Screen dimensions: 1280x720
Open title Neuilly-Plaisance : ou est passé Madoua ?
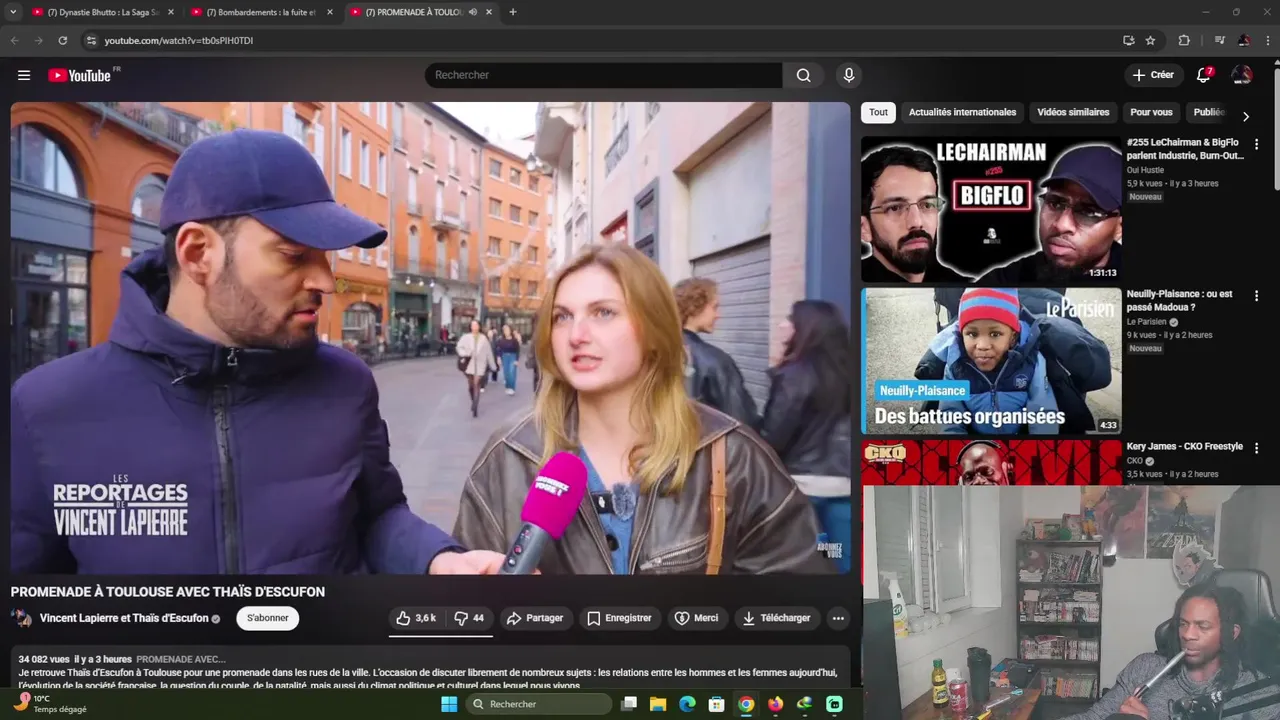coord(1180,300)
